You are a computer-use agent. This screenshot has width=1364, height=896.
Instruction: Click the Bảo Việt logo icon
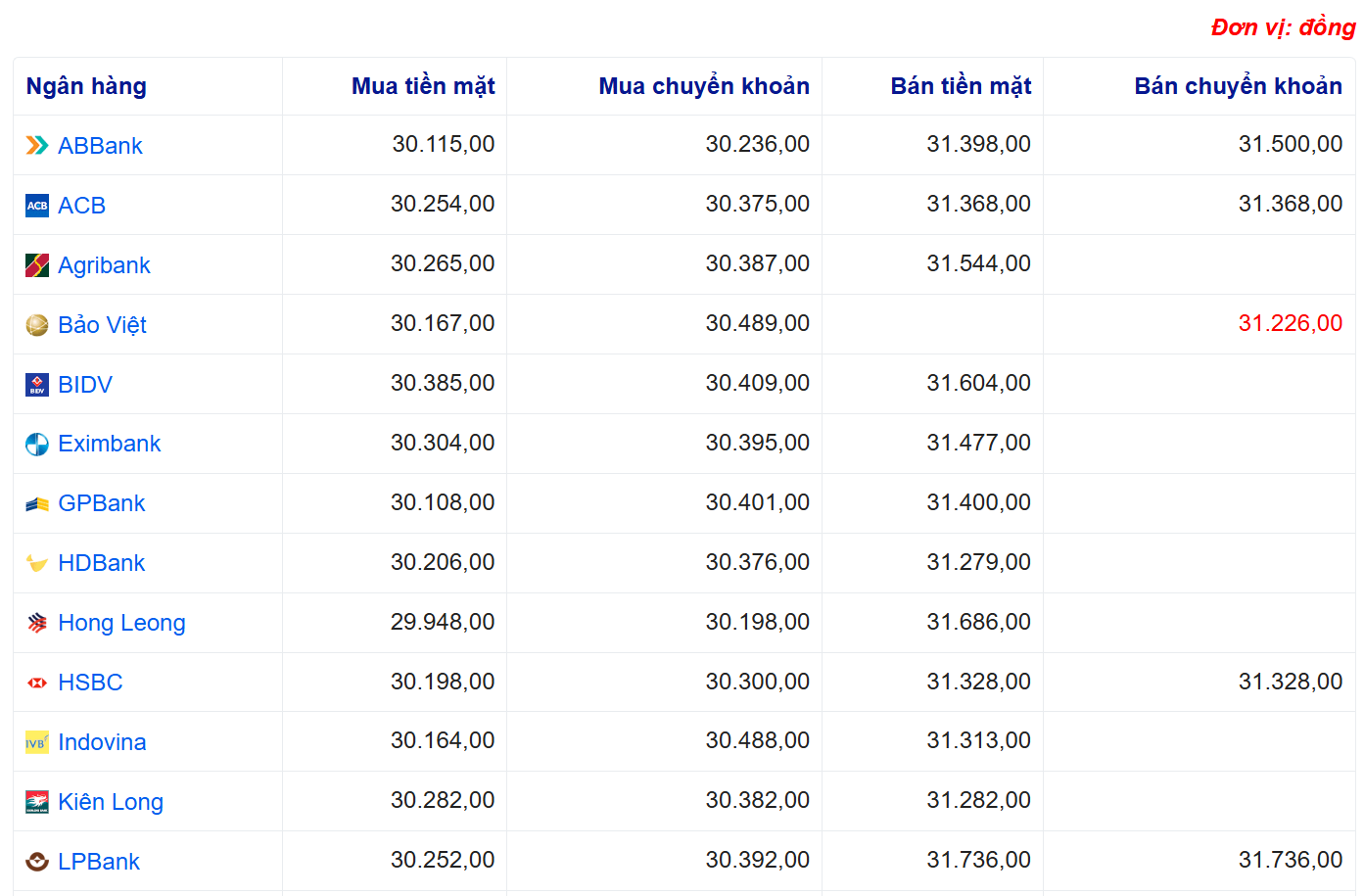[36, 325]
